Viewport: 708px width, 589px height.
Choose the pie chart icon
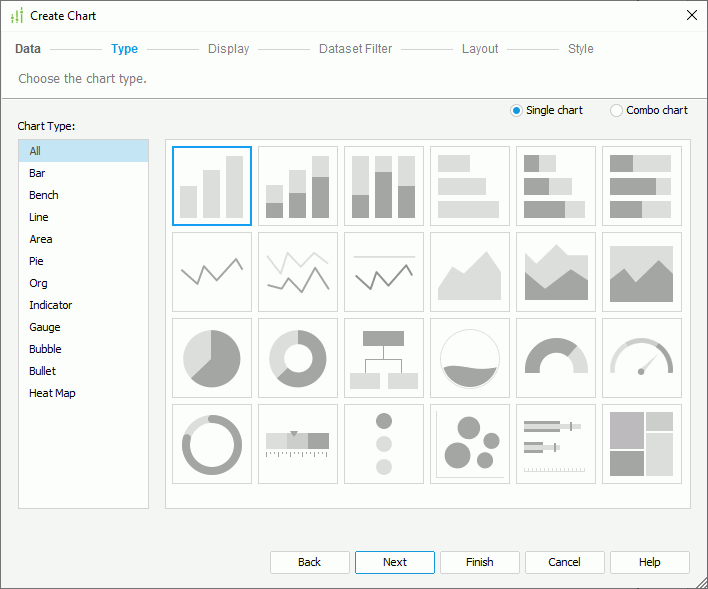[211, 358]
